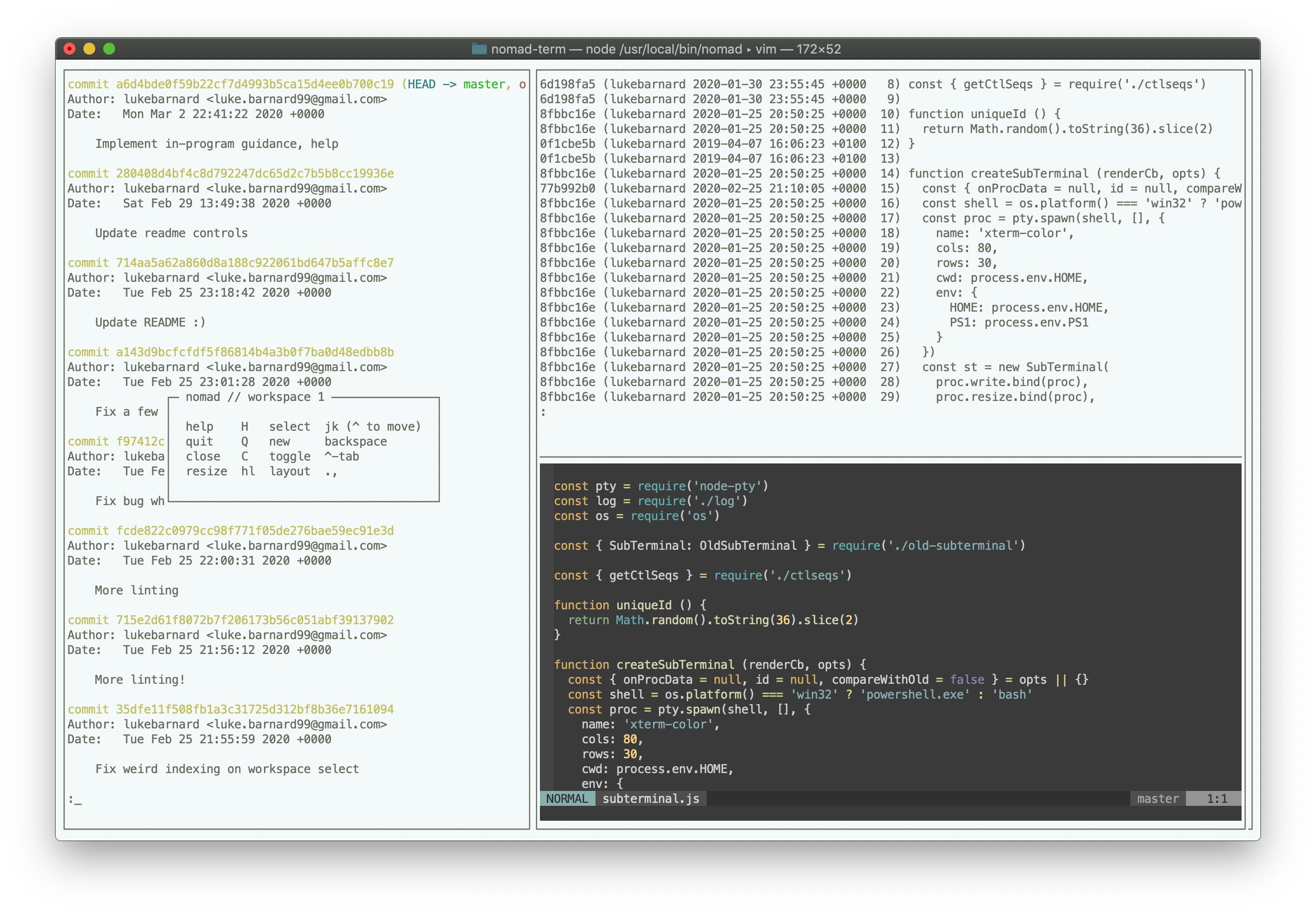Click the green zoom window button
This screenshot has width=1316, height=914.
pyautogui.click(x=109, y=49)
